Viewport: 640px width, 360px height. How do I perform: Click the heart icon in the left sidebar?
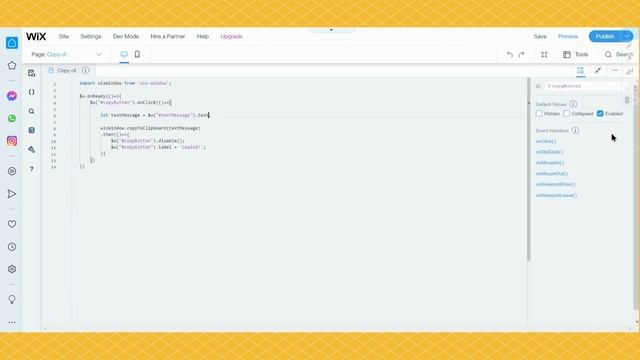pos(12,224)
